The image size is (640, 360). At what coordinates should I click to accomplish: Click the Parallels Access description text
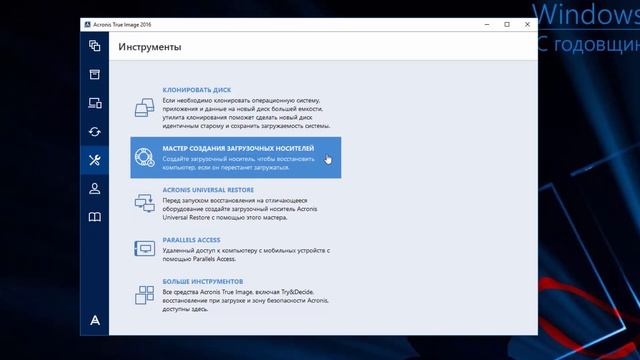pyautogui.click(x=246, y=255)
